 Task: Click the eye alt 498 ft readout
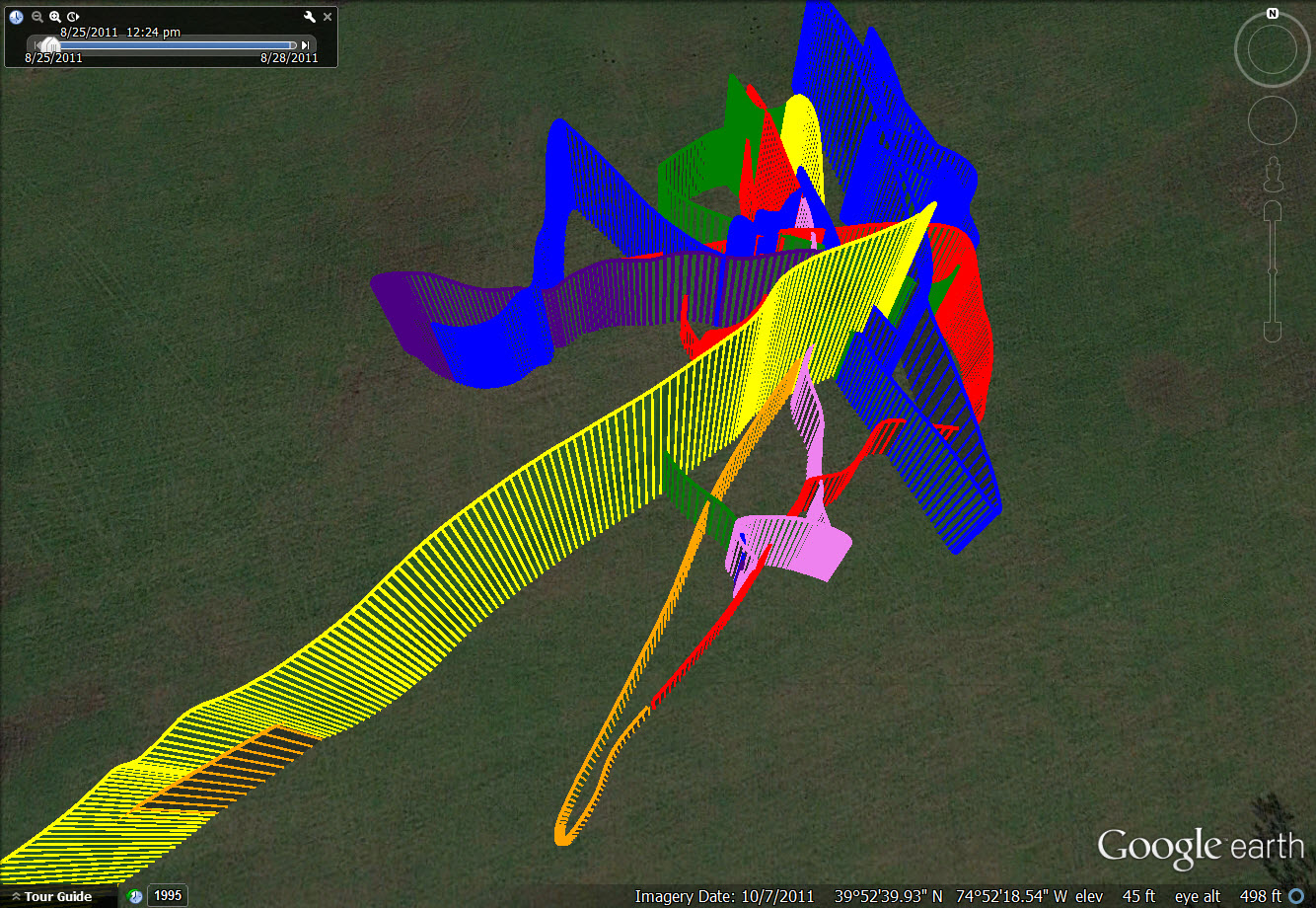click(x=1228, y=896)
